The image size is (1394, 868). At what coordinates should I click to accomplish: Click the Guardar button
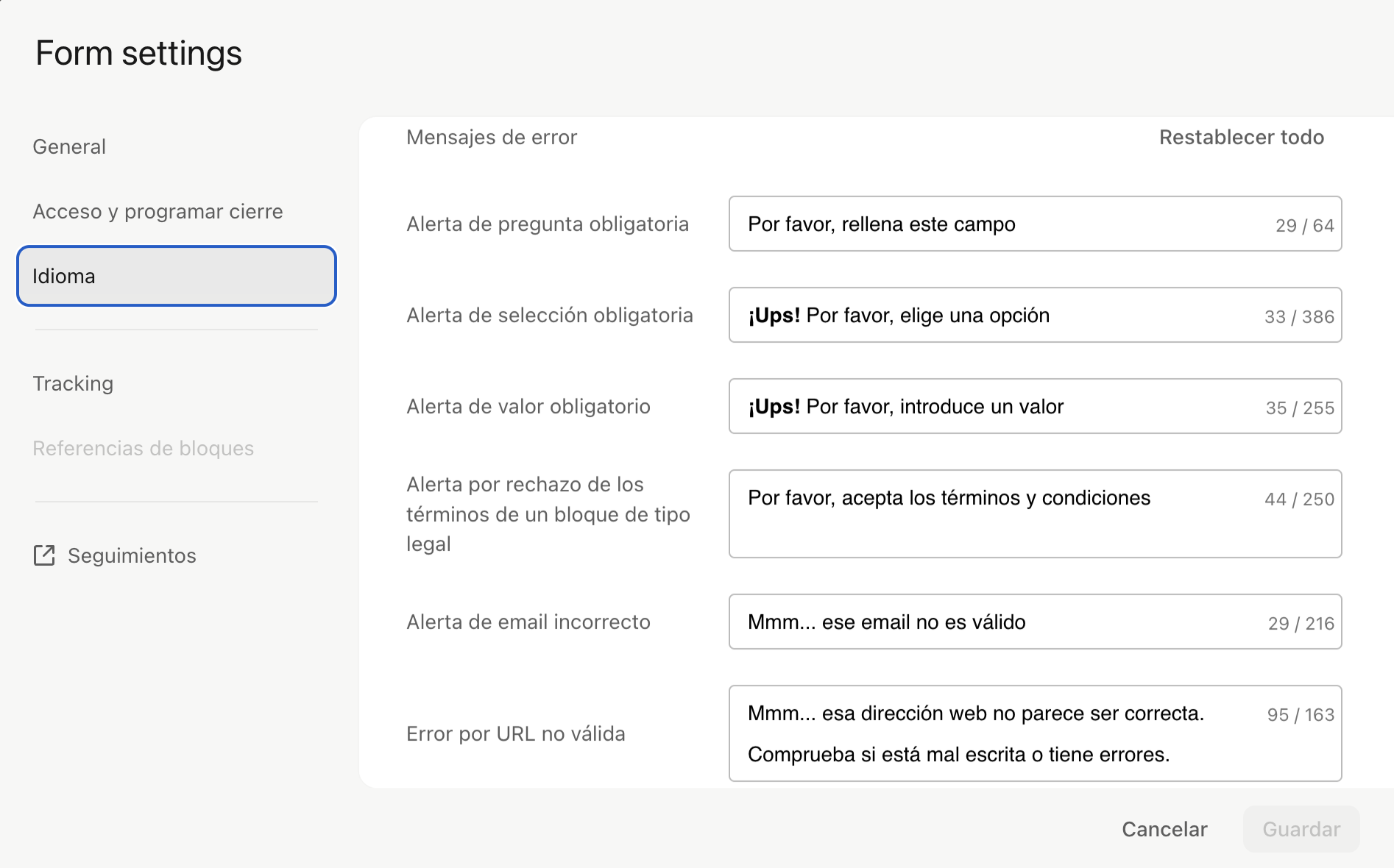1301,829
